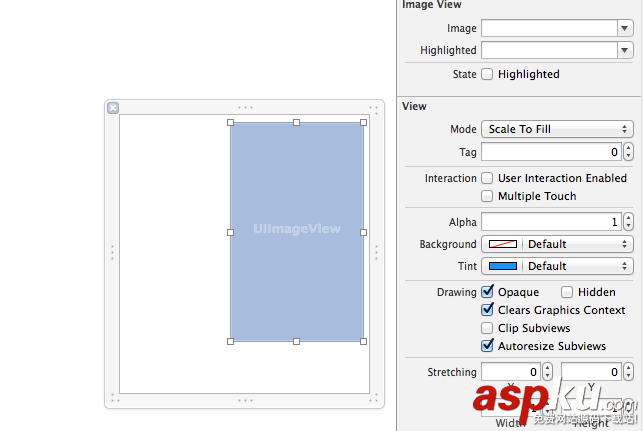This screenshot has height=431, width=643.
Task: Click the top-left resize handle of UIImageView
Action: [x=230, y=123]
